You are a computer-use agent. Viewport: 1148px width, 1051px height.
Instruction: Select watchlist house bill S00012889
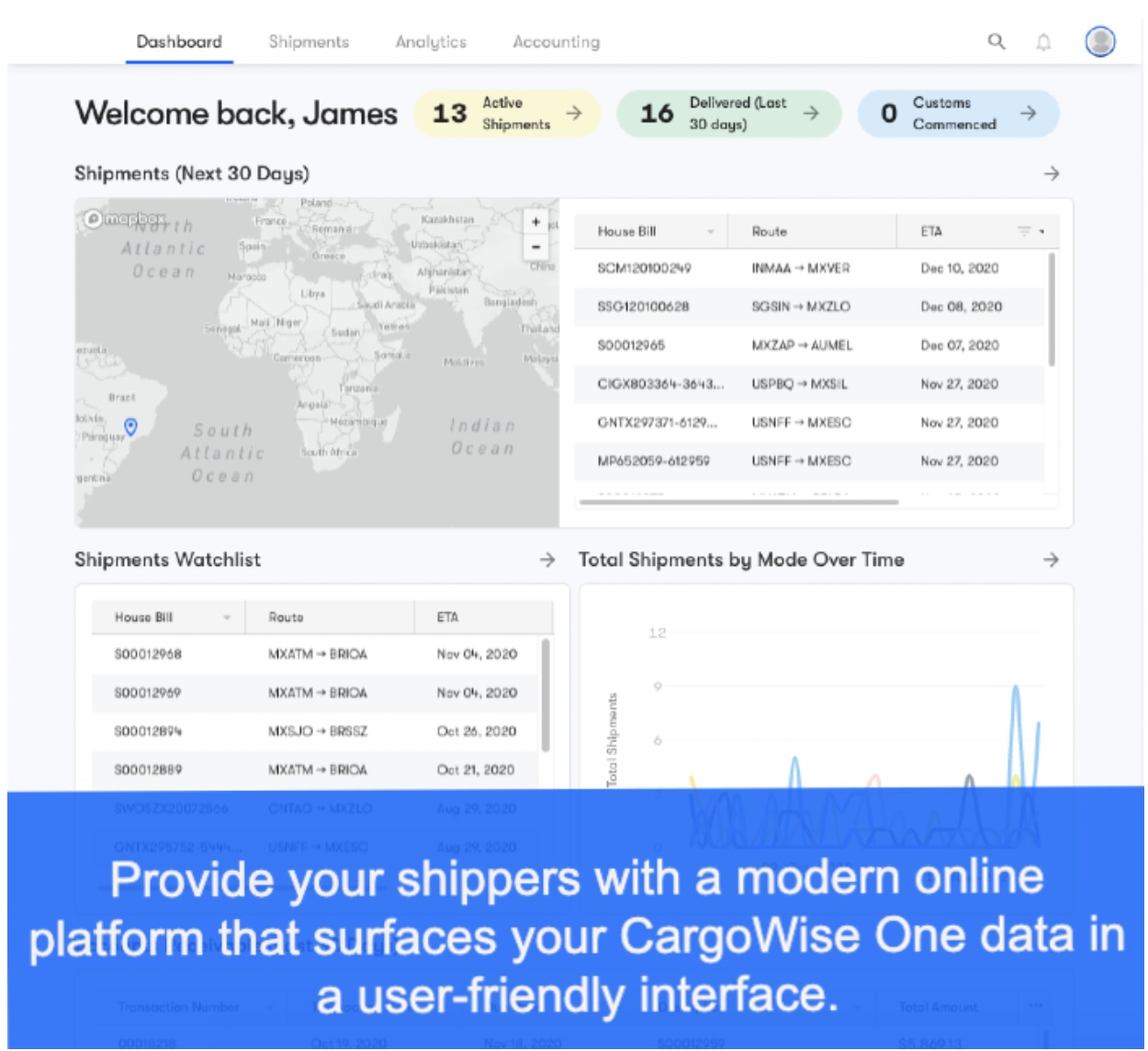pyautogui.click(x=148, y=770)
